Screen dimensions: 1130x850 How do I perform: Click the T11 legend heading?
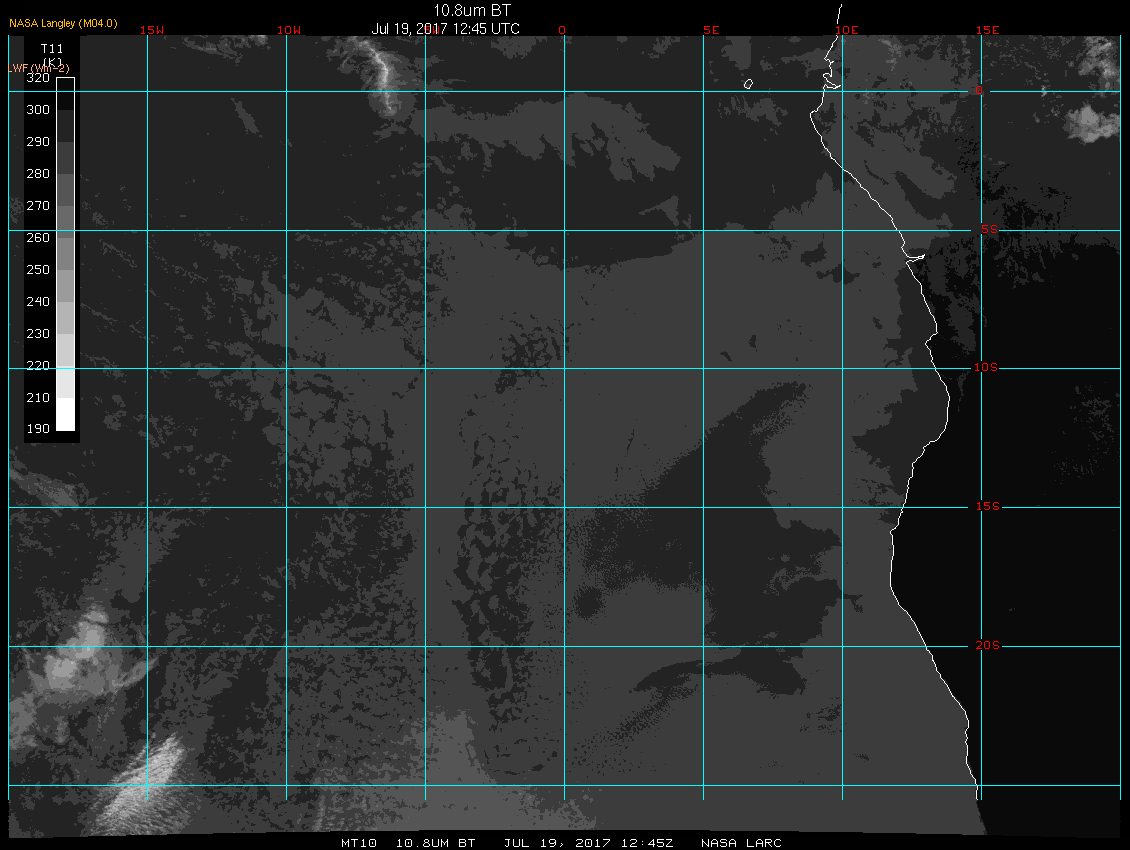pyautogui.click(x=52, y=48)
